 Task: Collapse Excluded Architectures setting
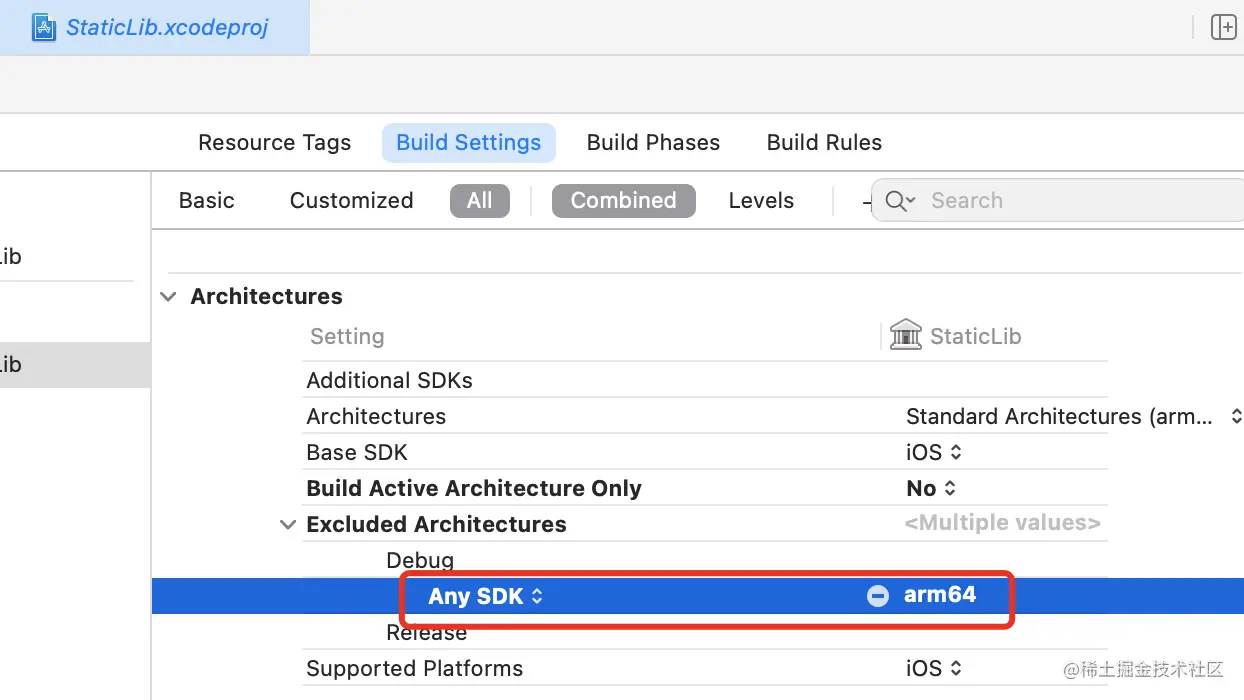[x=288, y=525]
